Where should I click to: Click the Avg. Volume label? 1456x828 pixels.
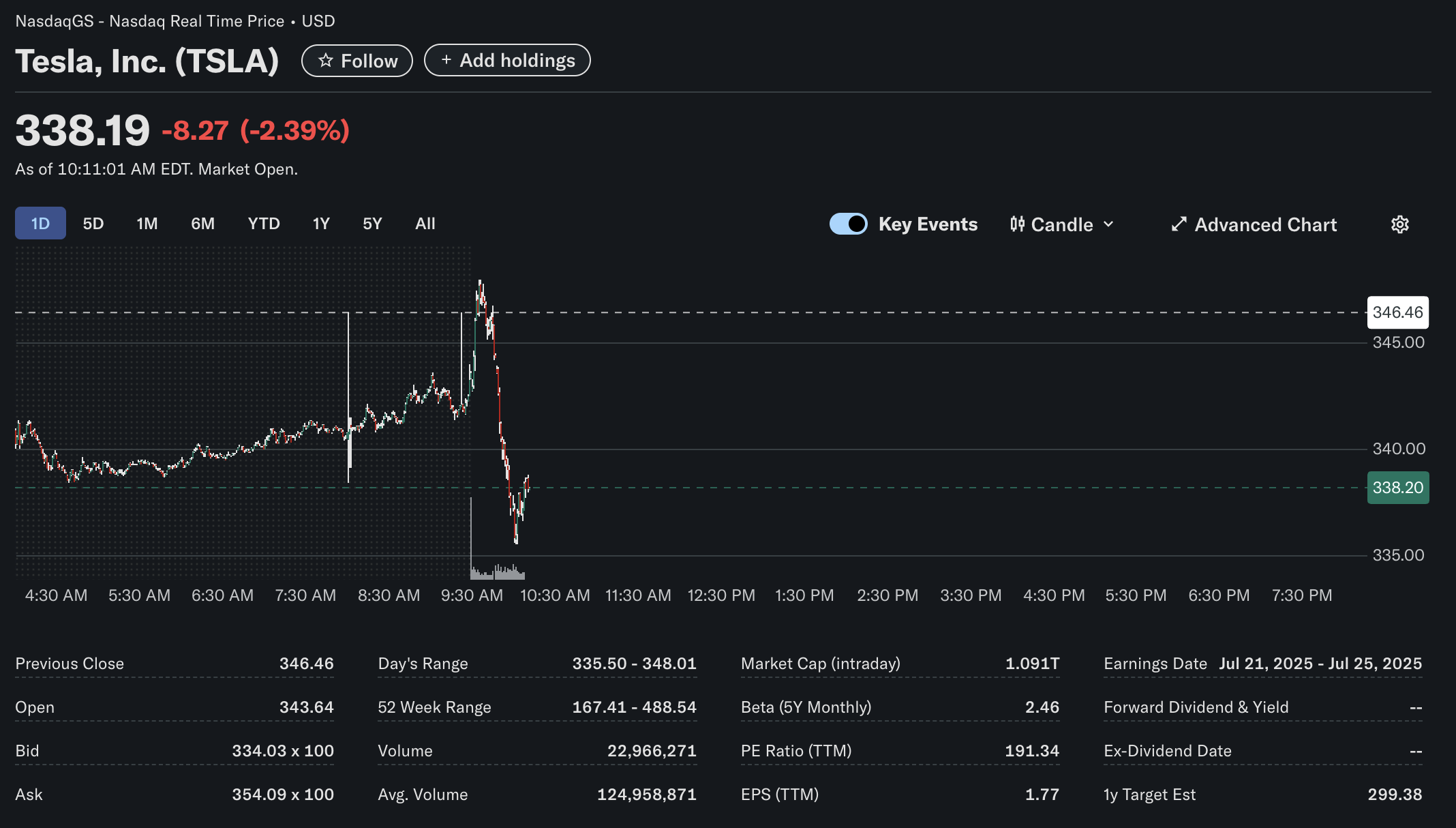[x=423, y=795]
